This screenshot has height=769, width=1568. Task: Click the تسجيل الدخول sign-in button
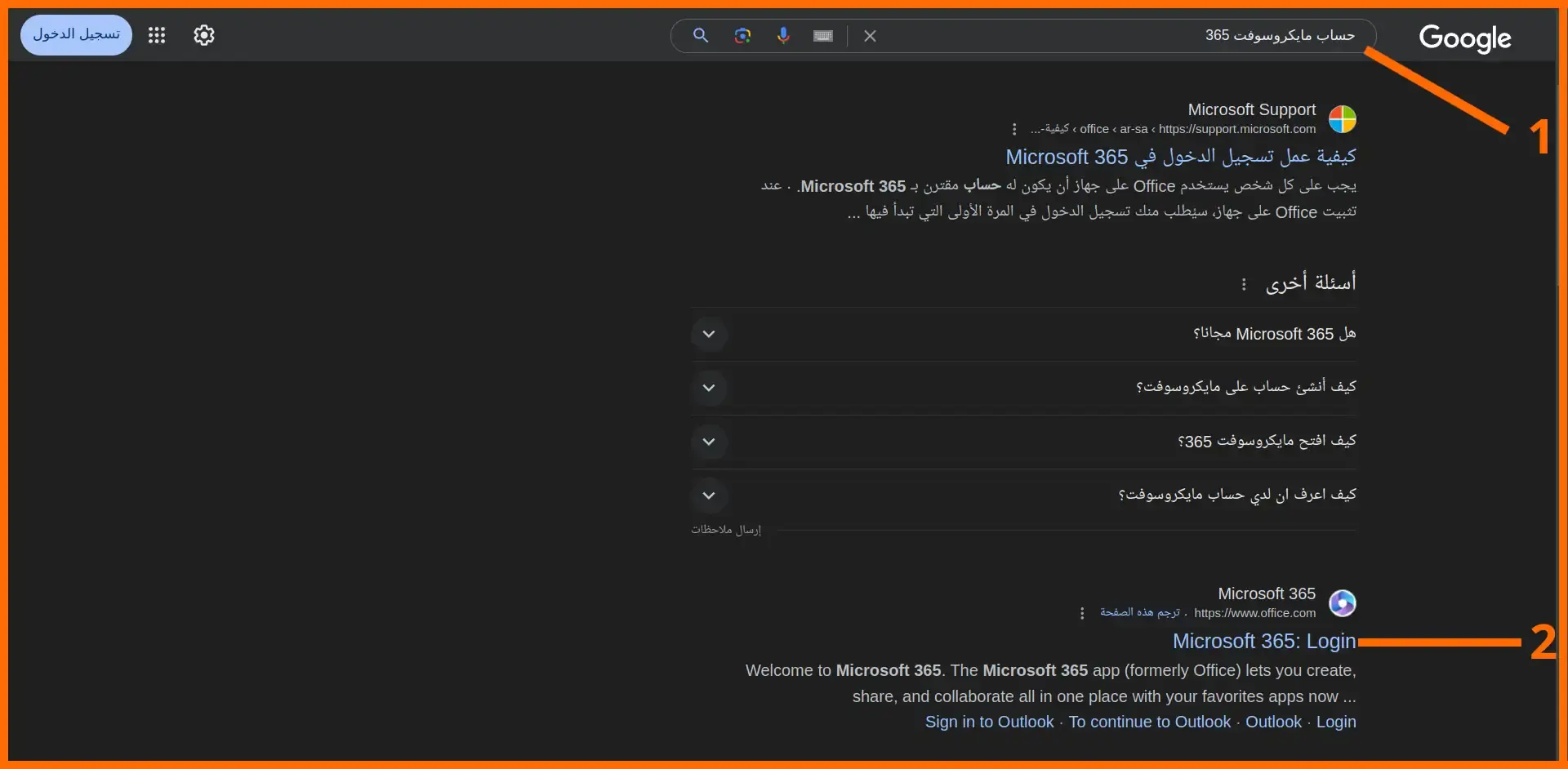click(76, 35)
